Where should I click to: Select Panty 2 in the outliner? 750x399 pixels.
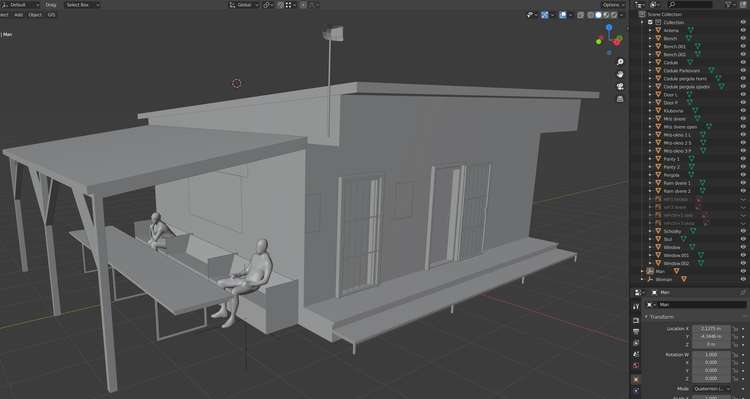pos(672,167)
